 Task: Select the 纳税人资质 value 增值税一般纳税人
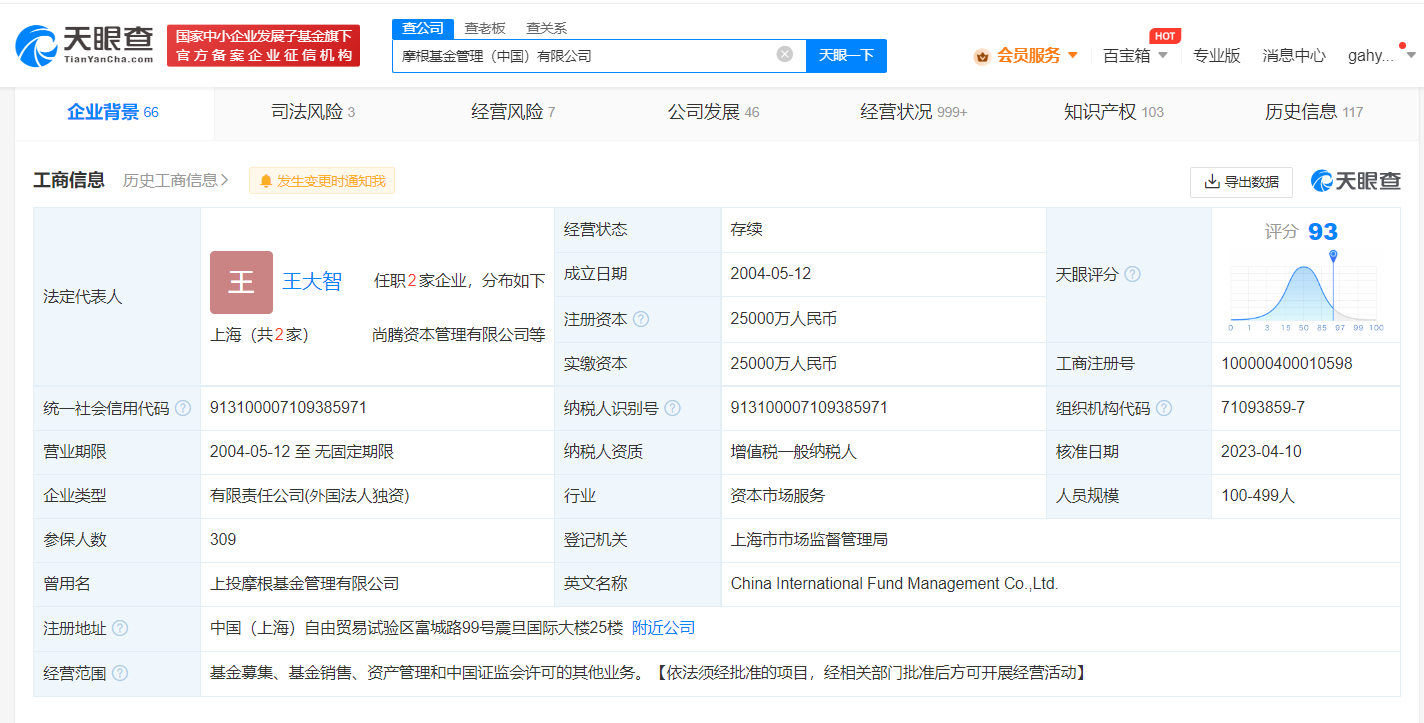793,452
